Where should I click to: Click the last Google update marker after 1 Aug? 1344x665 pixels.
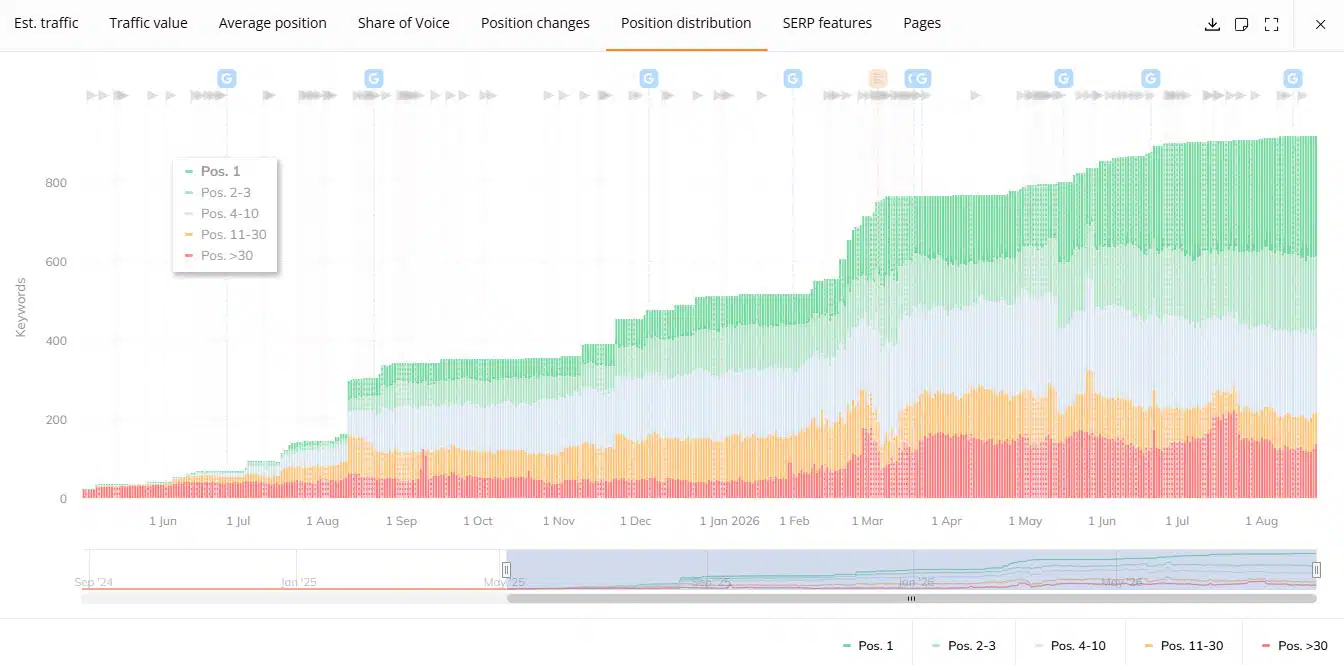[1293, 78]
